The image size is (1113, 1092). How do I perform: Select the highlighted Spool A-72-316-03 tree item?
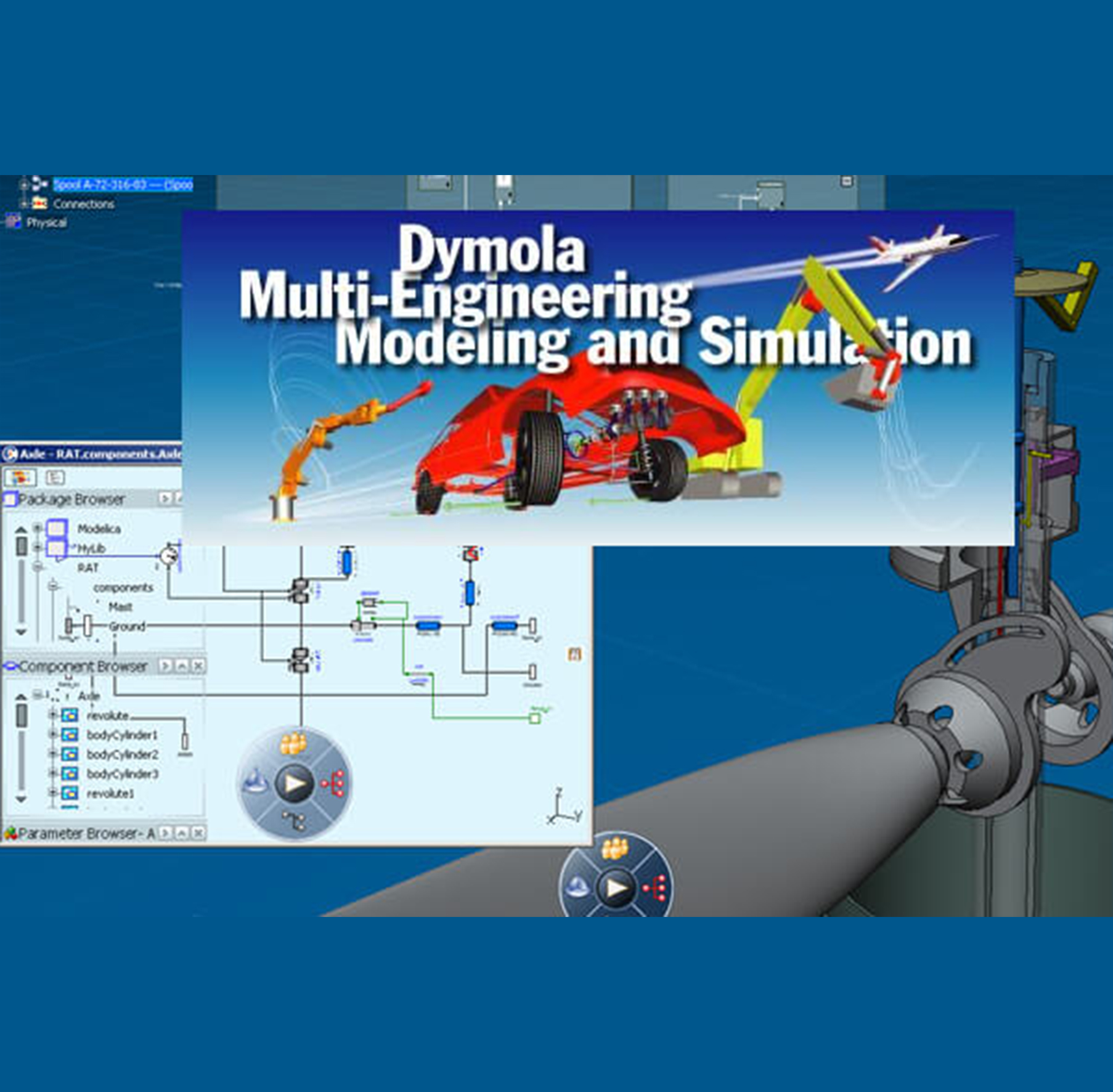[123, 185]
